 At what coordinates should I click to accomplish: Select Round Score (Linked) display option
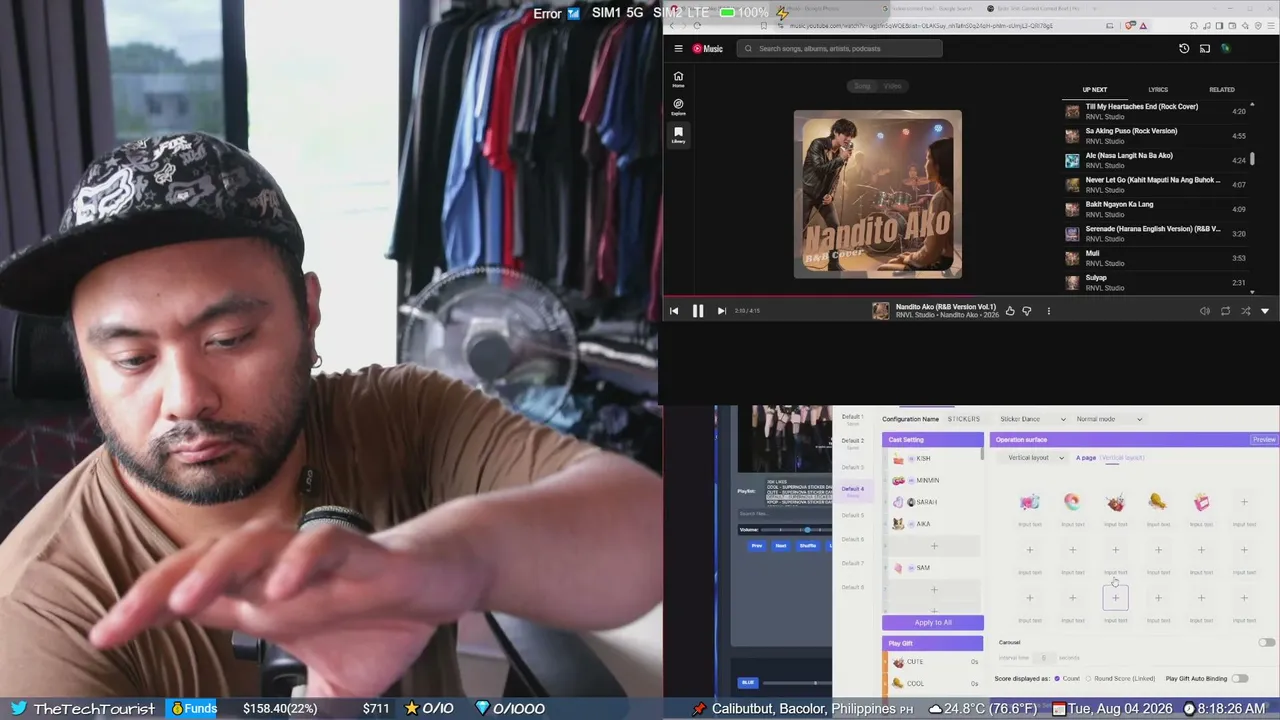pyautogui.click(x=1121, y=679)
